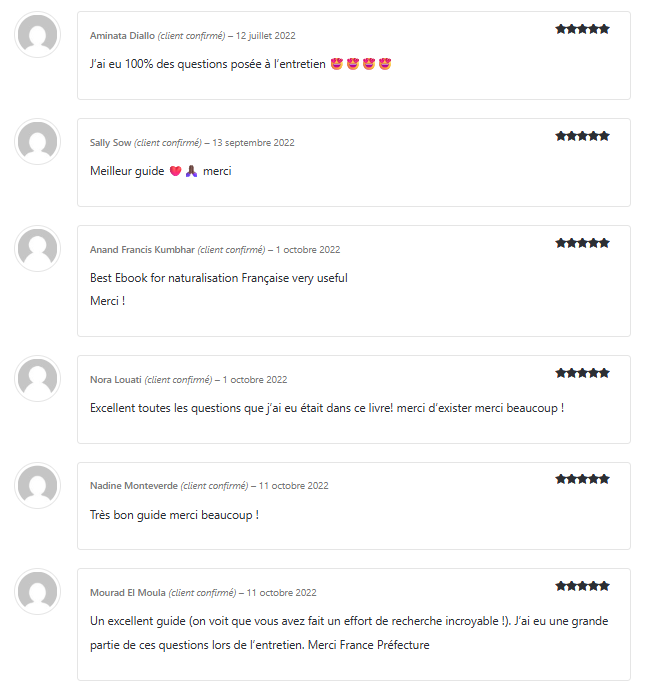Click the reviewer name Sally Sow
Screen dimensions: 645x698
pos(110,143)
